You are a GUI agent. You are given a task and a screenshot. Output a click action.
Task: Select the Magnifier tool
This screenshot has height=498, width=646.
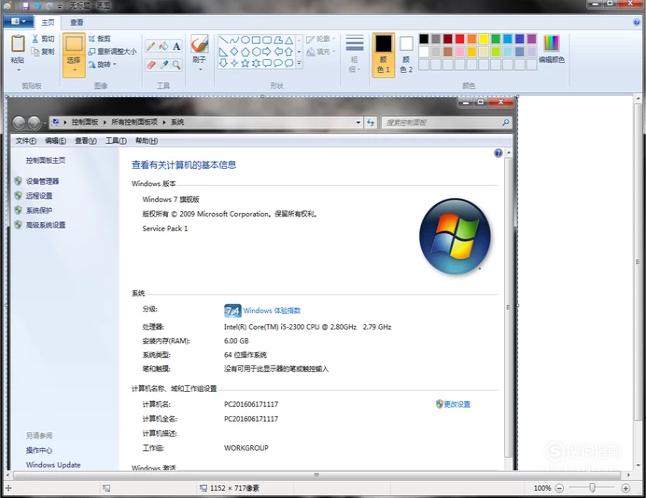point(176,64)
